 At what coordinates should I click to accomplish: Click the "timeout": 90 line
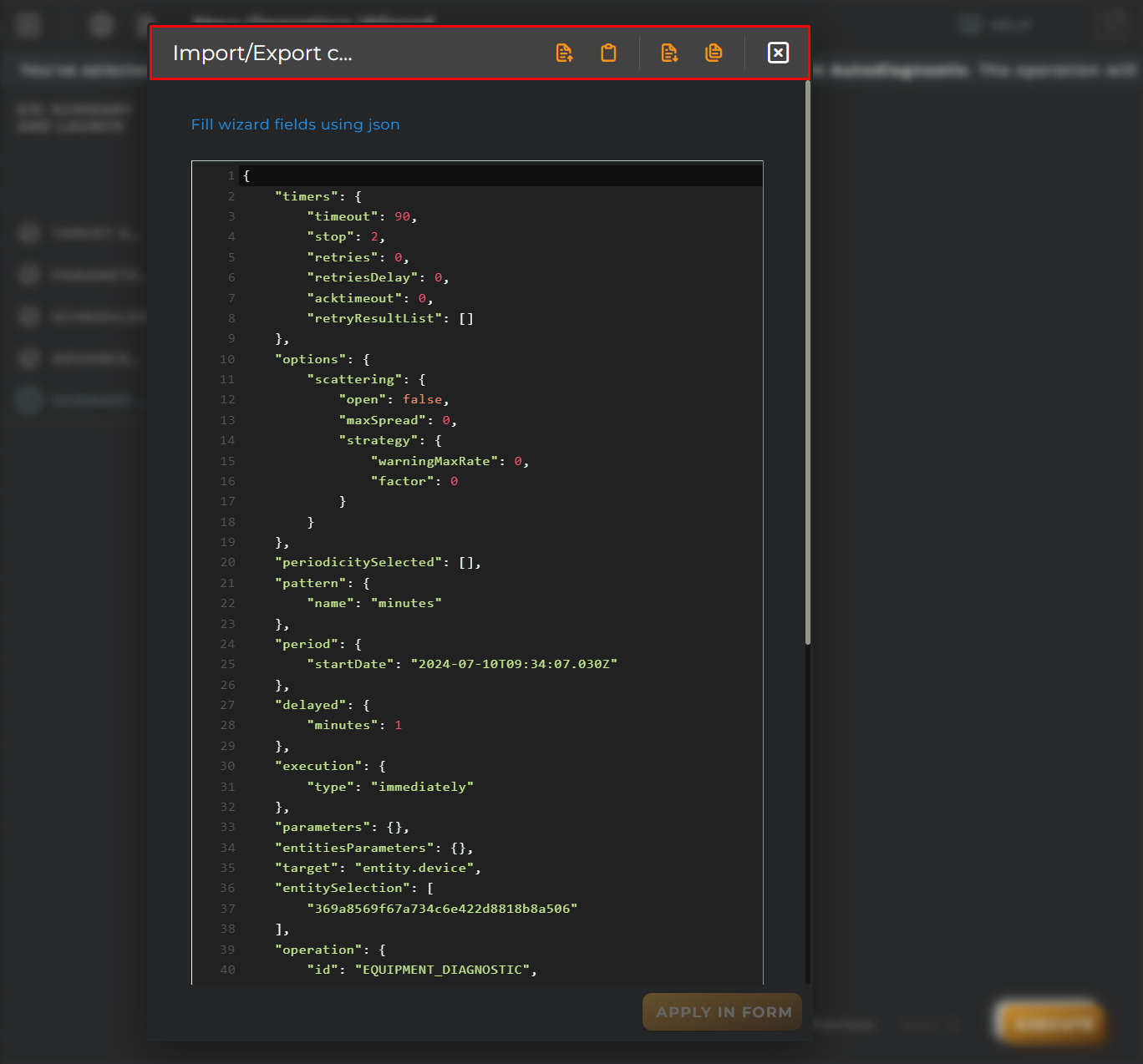(x=362, y=216)
